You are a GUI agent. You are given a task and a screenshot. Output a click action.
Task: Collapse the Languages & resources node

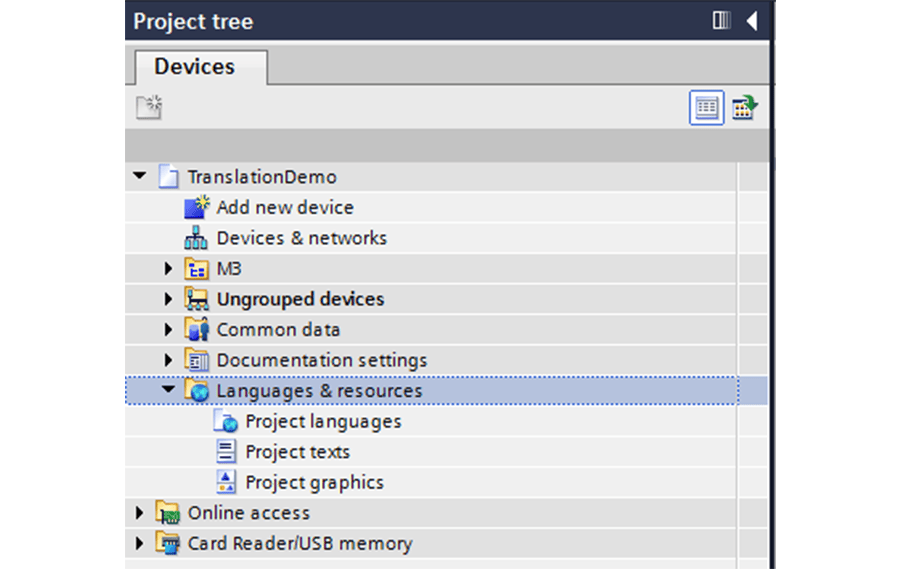[x=168, y=390]
